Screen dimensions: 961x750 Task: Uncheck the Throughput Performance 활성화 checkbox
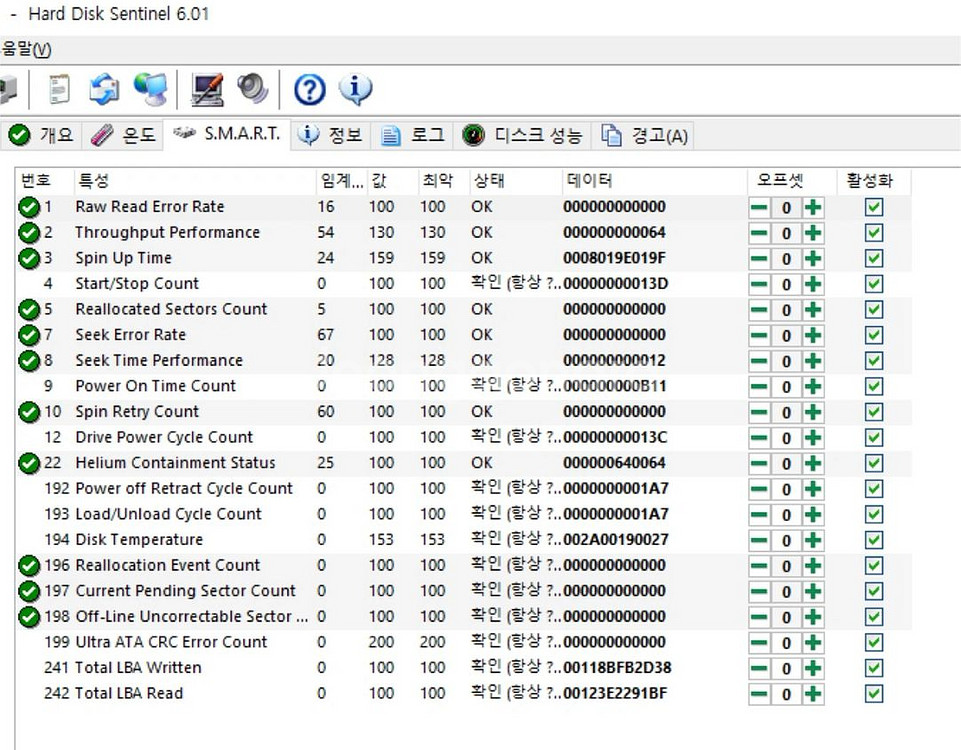coord(874,233)
